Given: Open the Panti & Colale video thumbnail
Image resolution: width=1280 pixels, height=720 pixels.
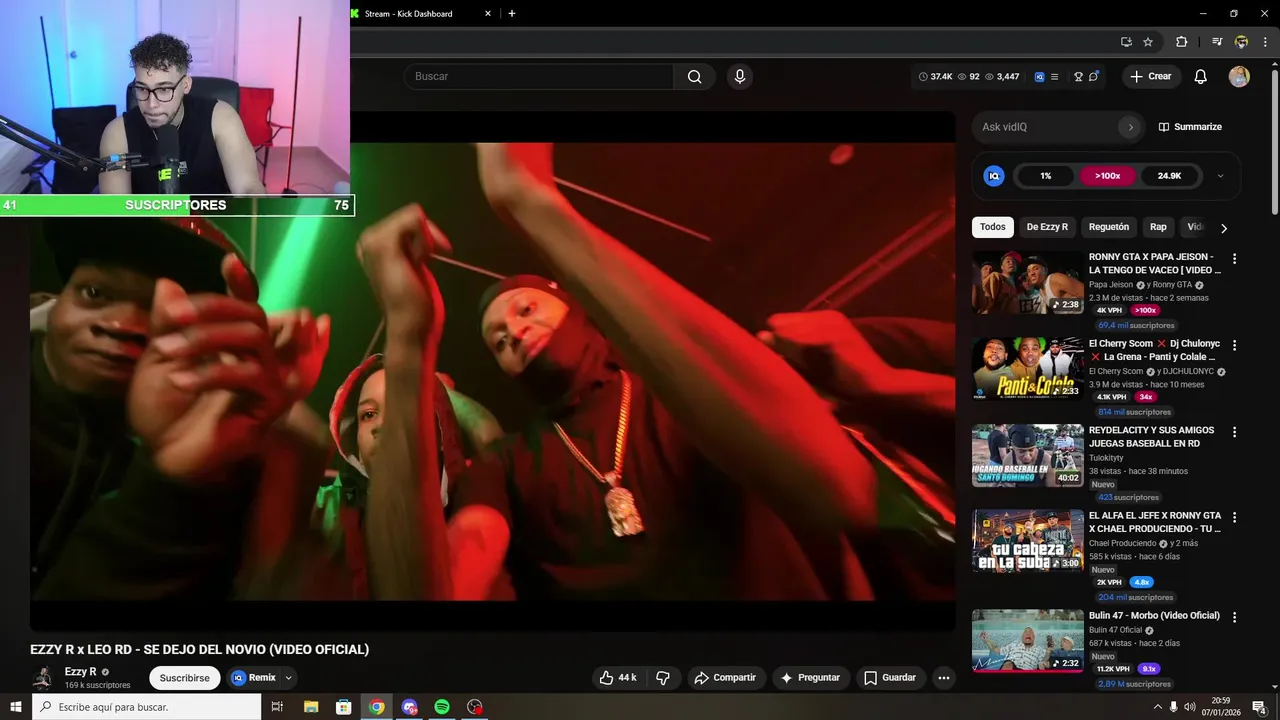Looking at the screenshot, I should [x=1028, y=369].
